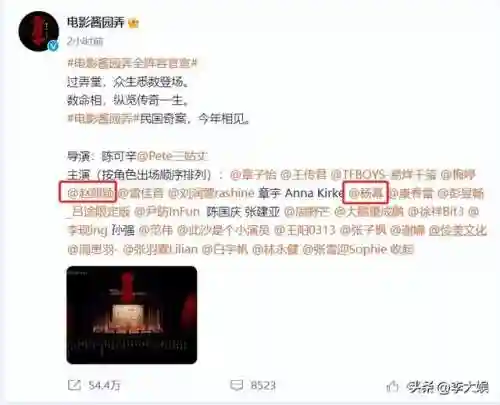Screen dimensions: 500x405
Task: Open the @雷佳音 mention
Action: tap(141, 193)
